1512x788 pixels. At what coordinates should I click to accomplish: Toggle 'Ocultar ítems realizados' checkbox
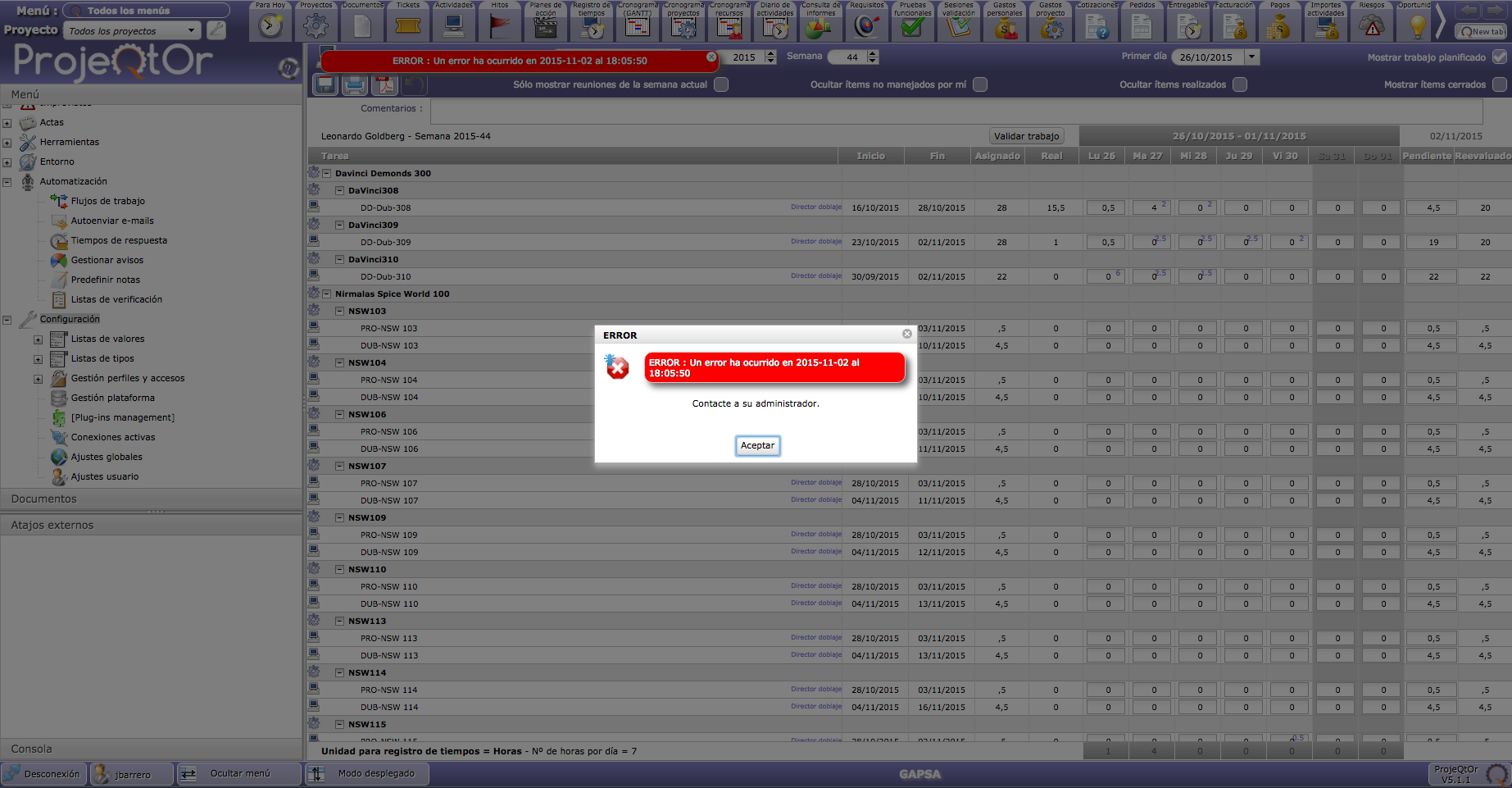(1240, 84)
